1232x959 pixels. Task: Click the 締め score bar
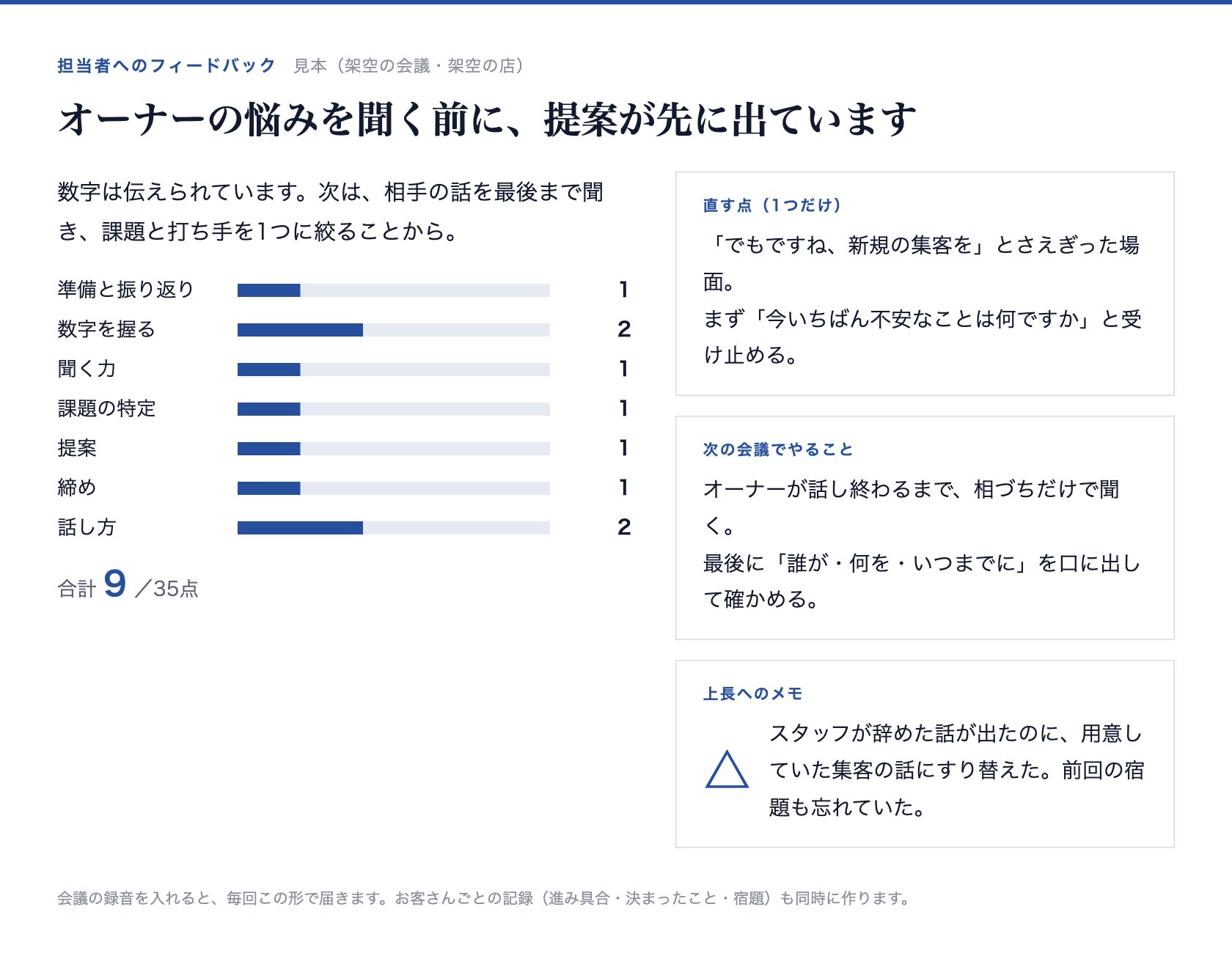(x=394, y=488)
